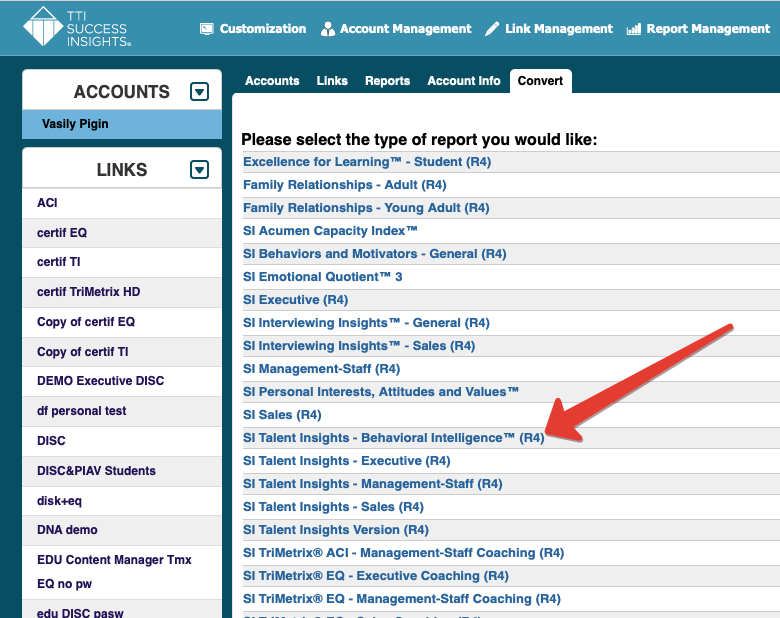The width and height of the screenshot is (780, 618).
Task: Select EQ no pw link
Action: [64, 584]
